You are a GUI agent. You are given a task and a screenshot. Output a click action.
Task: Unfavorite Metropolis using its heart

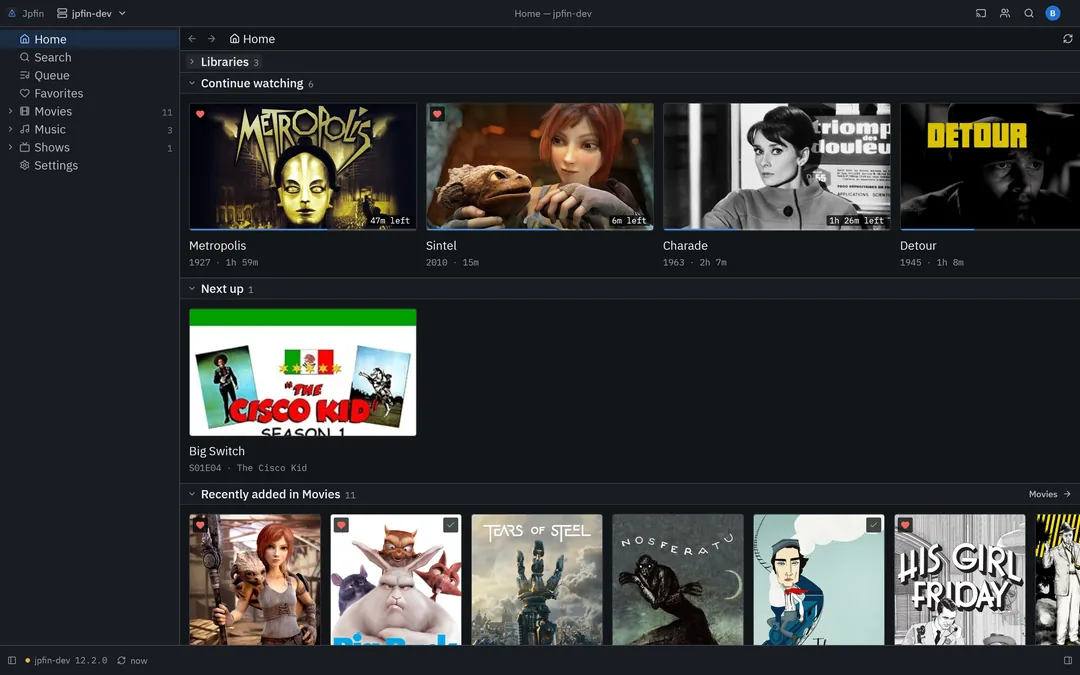(x=200, y=114)
